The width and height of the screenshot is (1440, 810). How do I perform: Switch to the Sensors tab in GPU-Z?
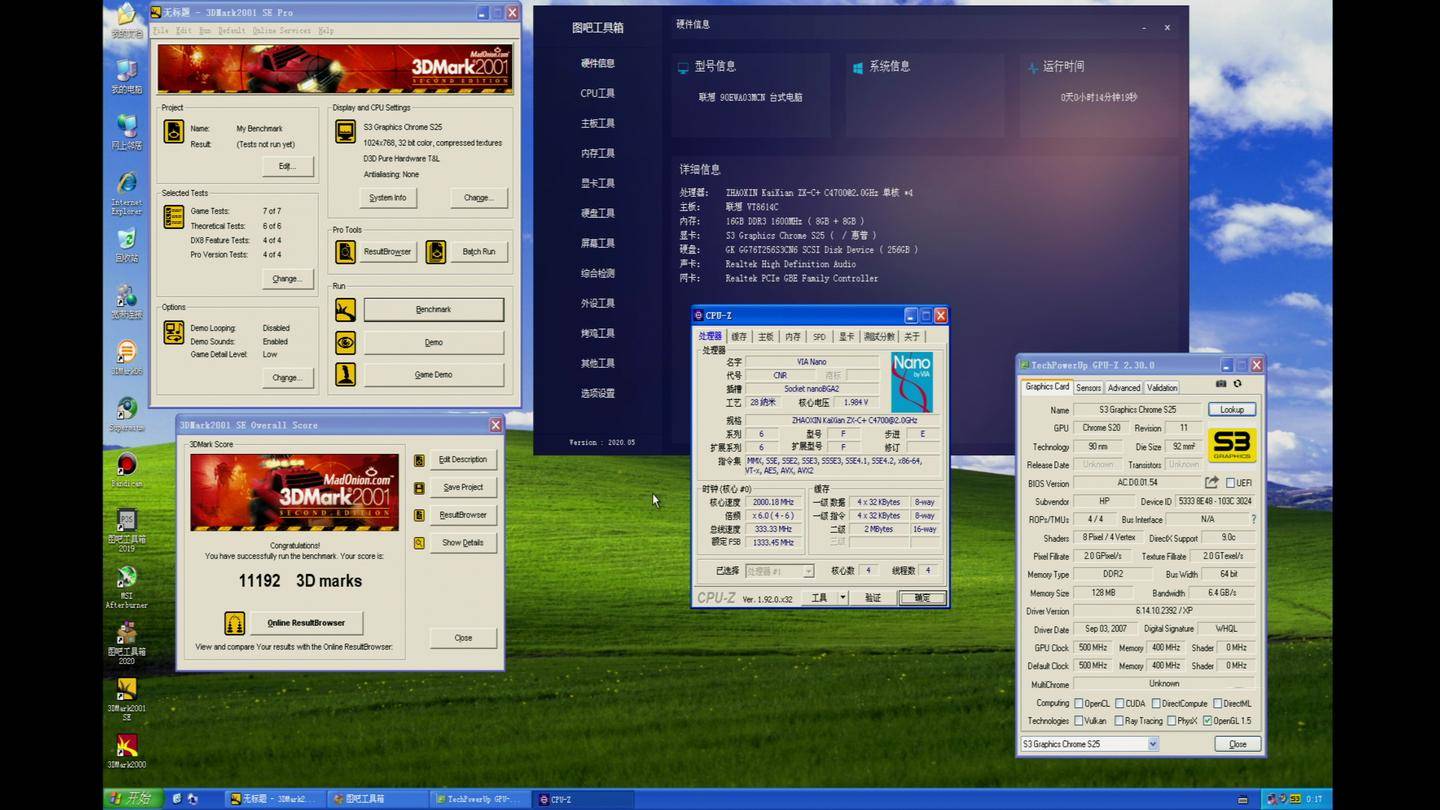[x=1088, y=388]
